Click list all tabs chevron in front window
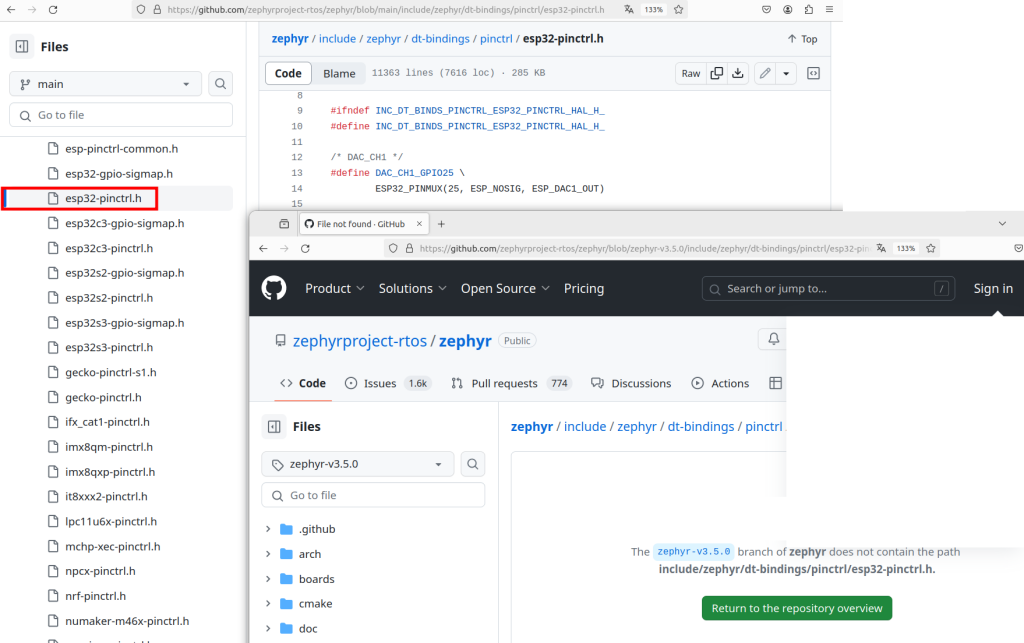The height and width of the screenshot is (643, 1024). coord(1002,224)
